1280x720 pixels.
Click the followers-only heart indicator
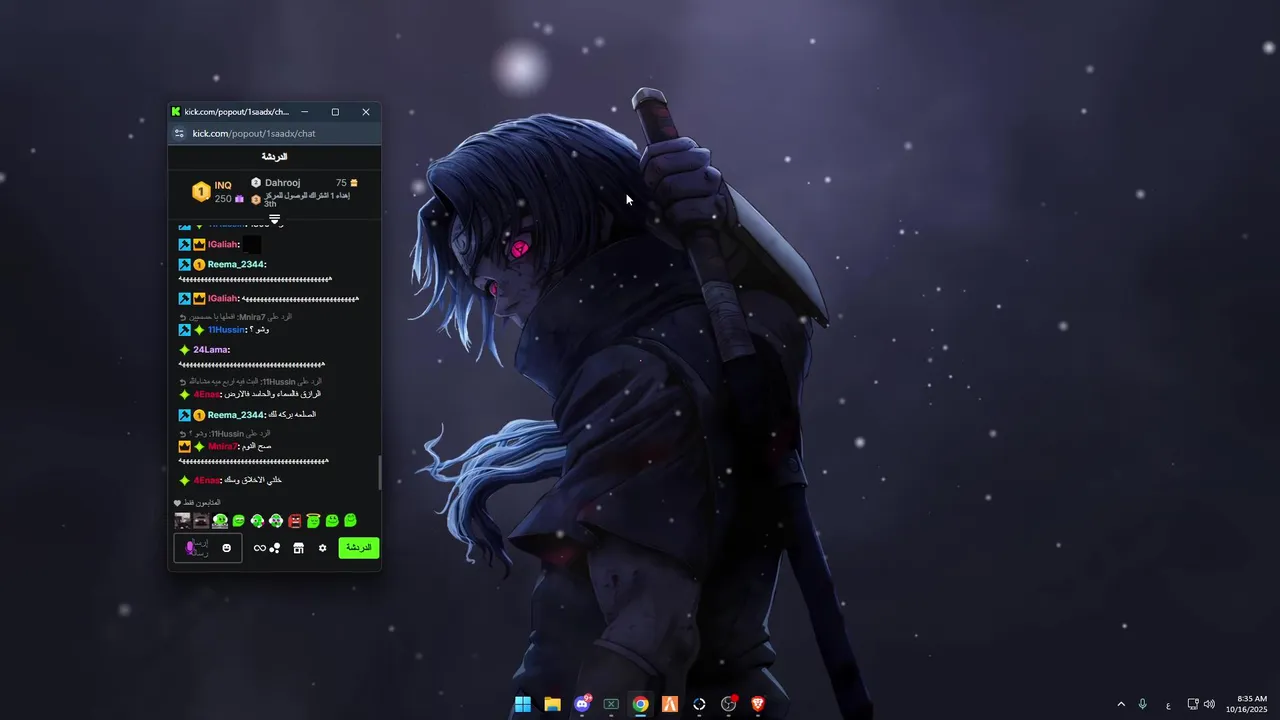177,503
